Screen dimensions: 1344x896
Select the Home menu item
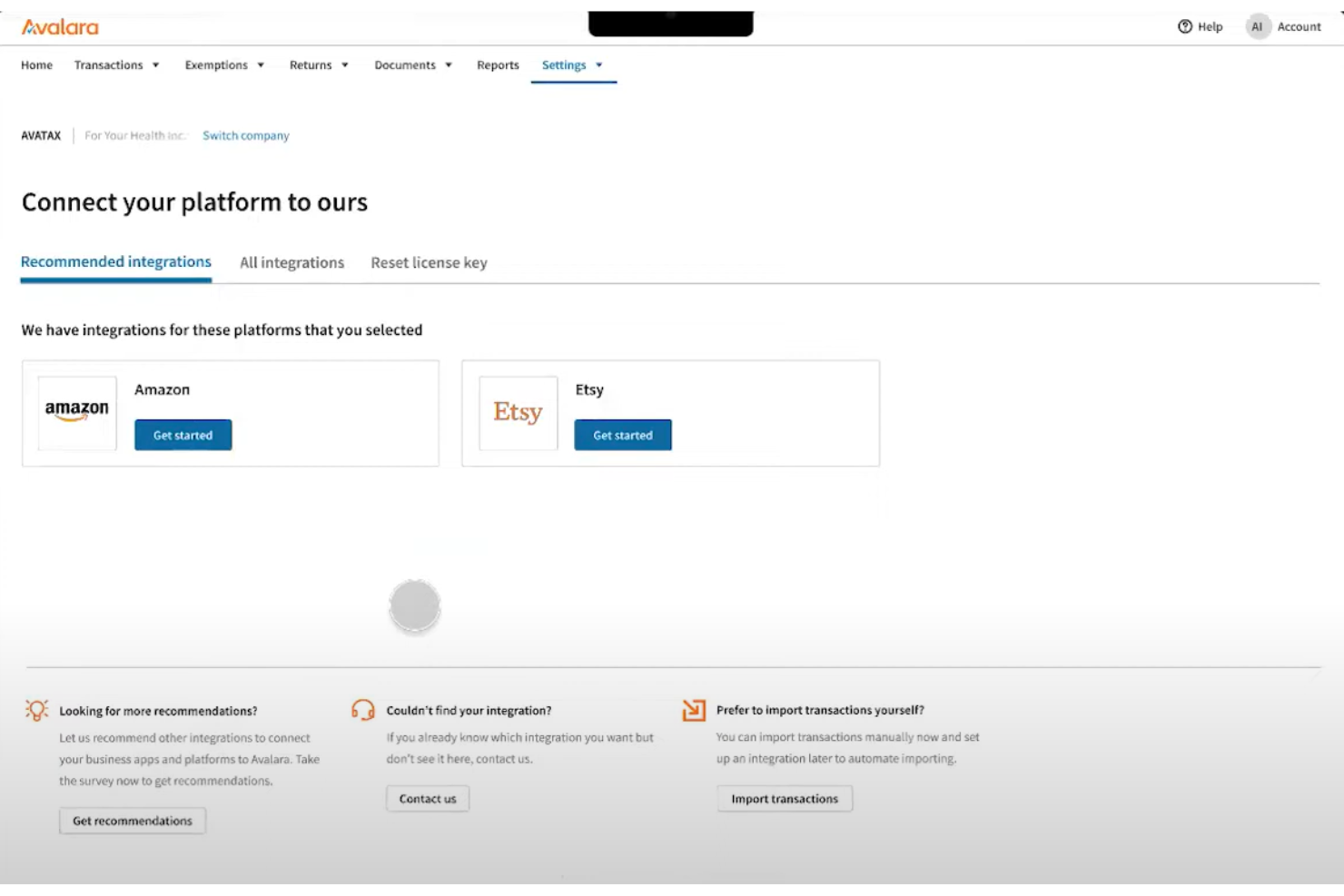(x=36, y=64)
